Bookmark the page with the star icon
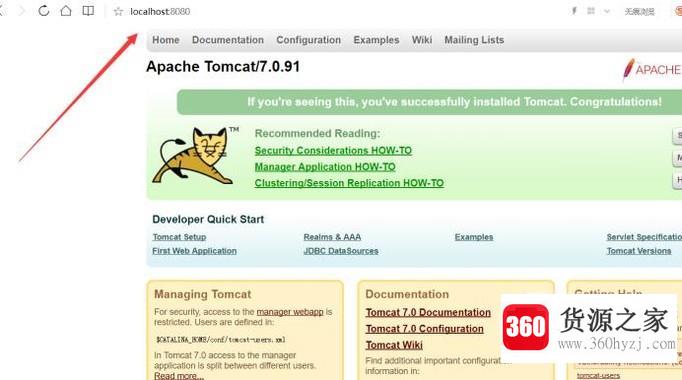This screenshot has height=380, width=682. point(118,12)
